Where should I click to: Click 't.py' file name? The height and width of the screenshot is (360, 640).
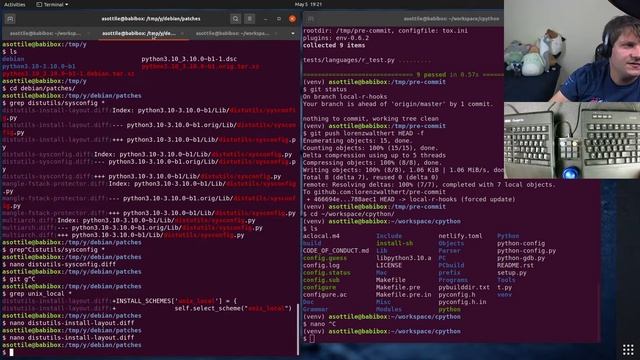click(x=504, y=287)
